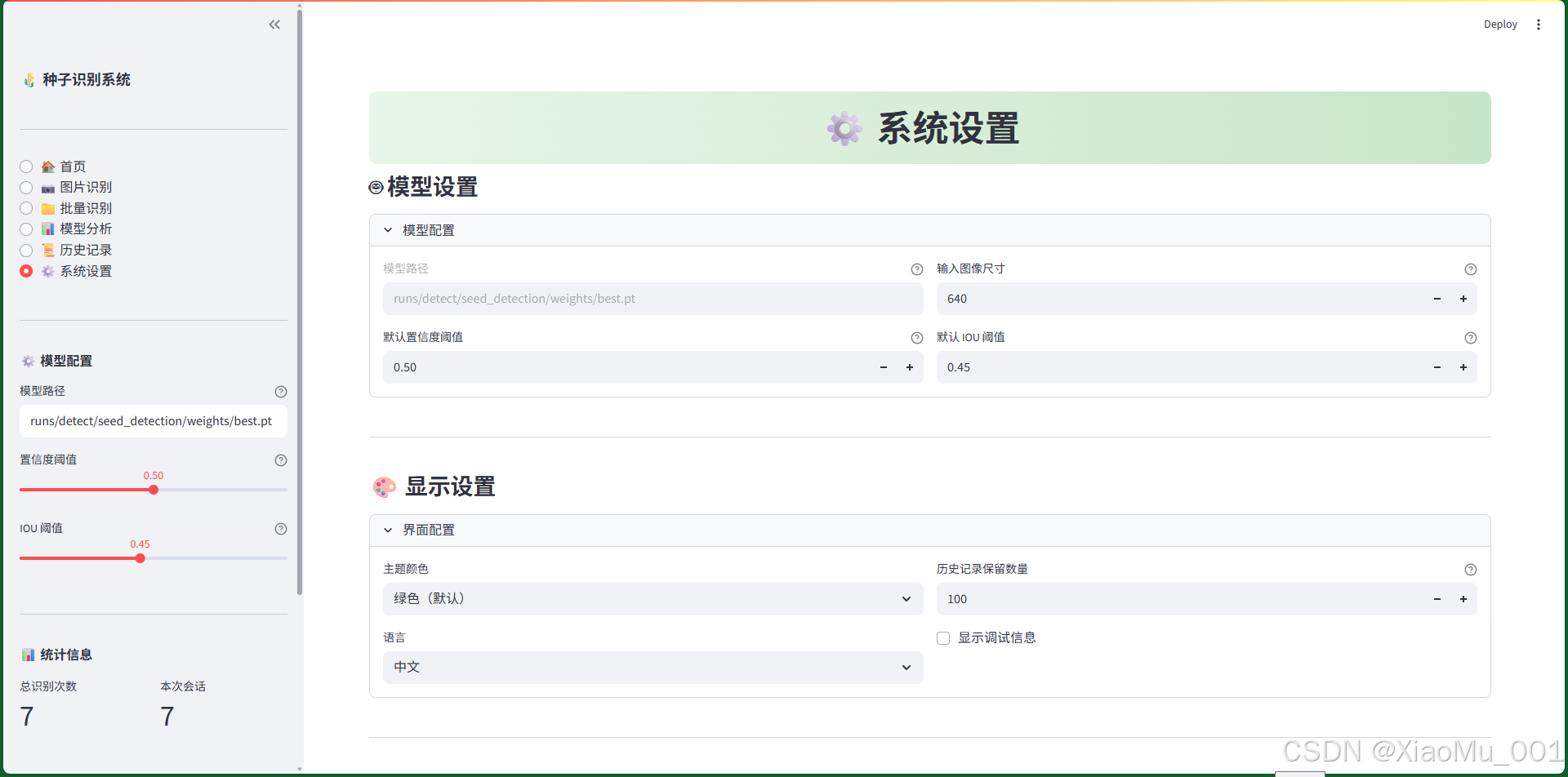Open the 语言 dropdown showing 中文
This screenshot has height=777, width=1568.
pyautogui.click(x=653, y=668)
